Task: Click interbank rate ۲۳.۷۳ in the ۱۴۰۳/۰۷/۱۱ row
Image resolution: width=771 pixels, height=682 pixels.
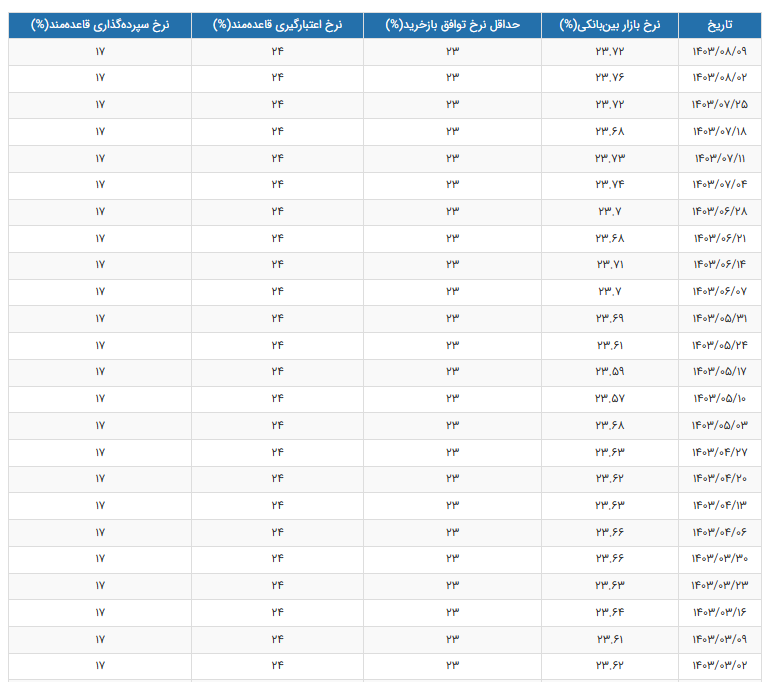Action: 610,158
